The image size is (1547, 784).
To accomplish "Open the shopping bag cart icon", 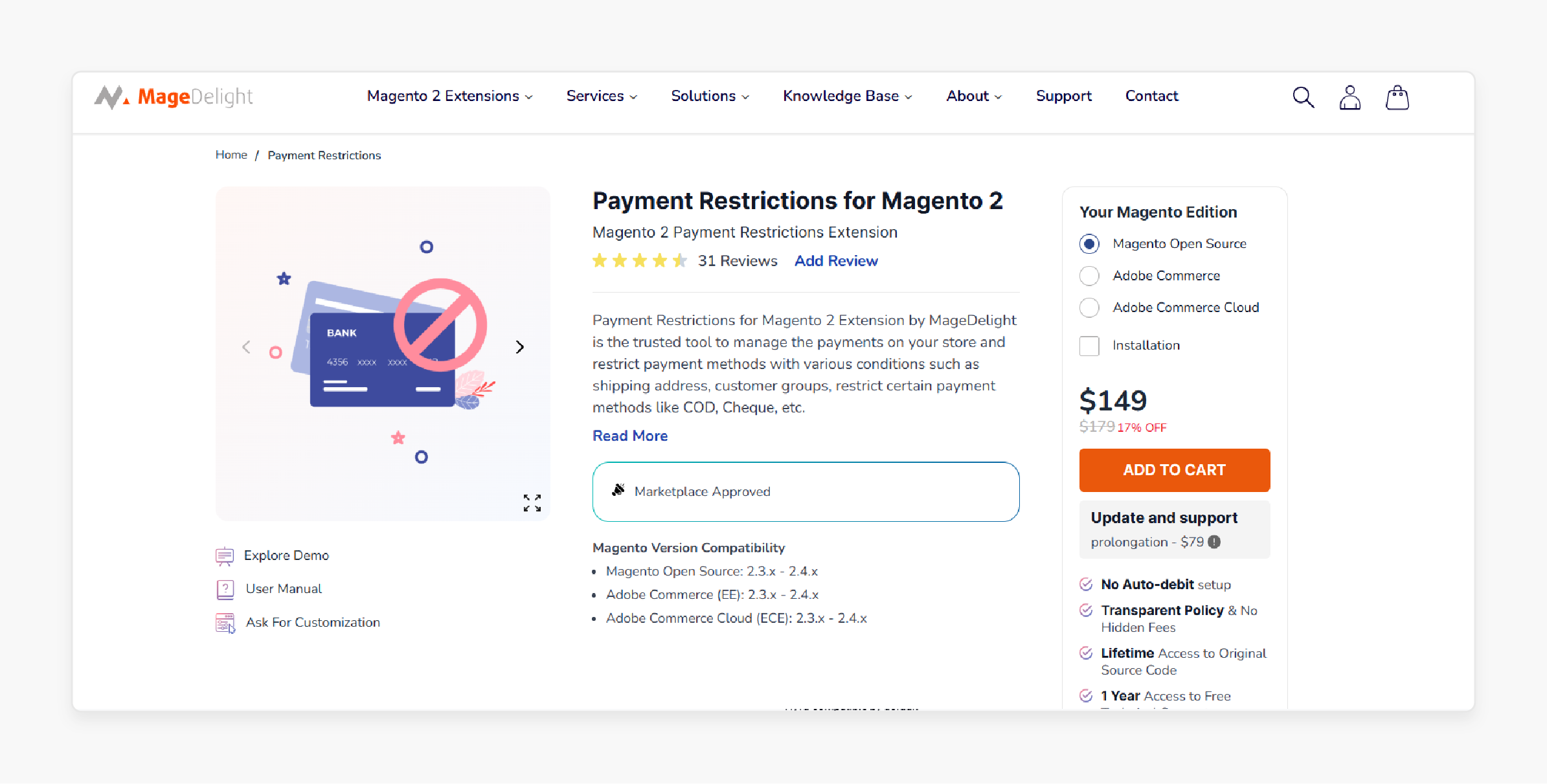I will click(x=1397, y=97).
